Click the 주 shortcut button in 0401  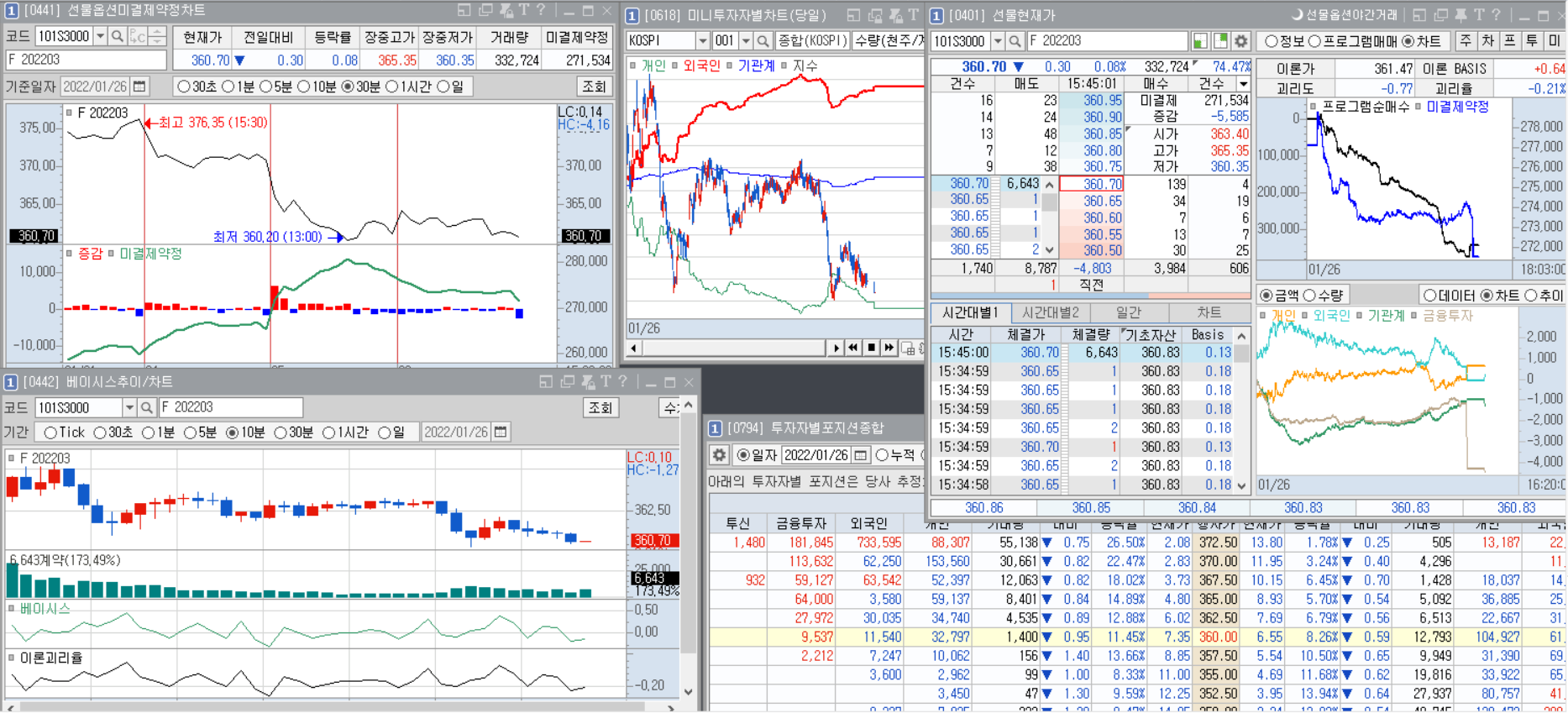(x=1466, y=40)
